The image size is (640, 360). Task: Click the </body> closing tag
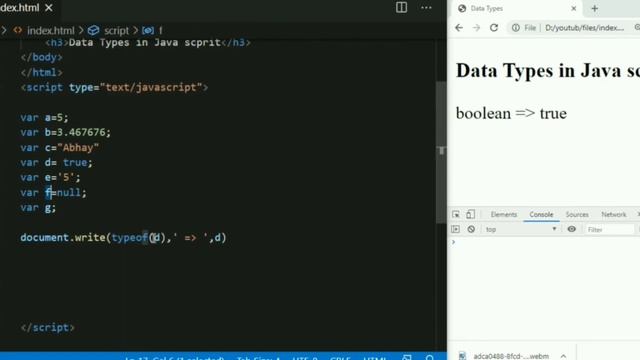[42, 57]
